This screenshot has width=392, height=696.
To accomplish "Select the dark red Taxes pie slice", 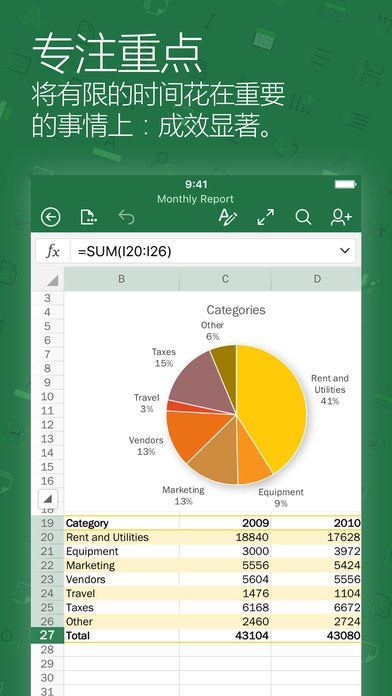I will 200,384.
